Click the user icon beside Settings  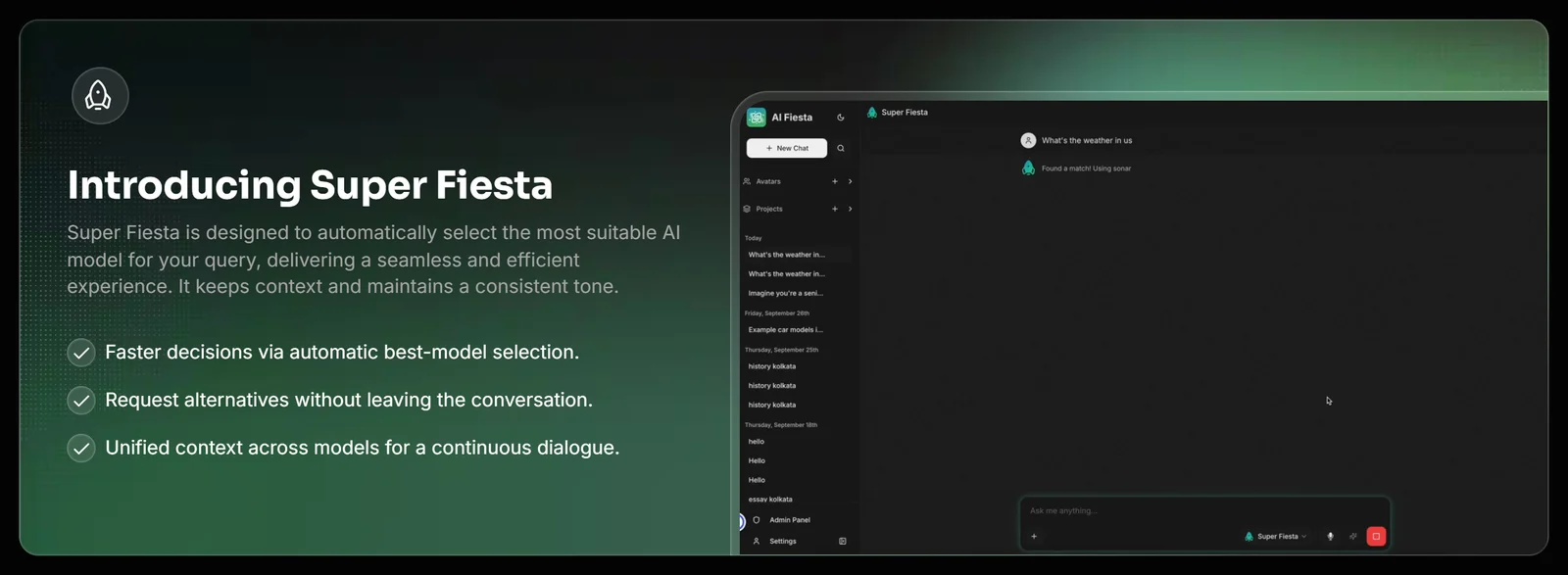point(757,541)
